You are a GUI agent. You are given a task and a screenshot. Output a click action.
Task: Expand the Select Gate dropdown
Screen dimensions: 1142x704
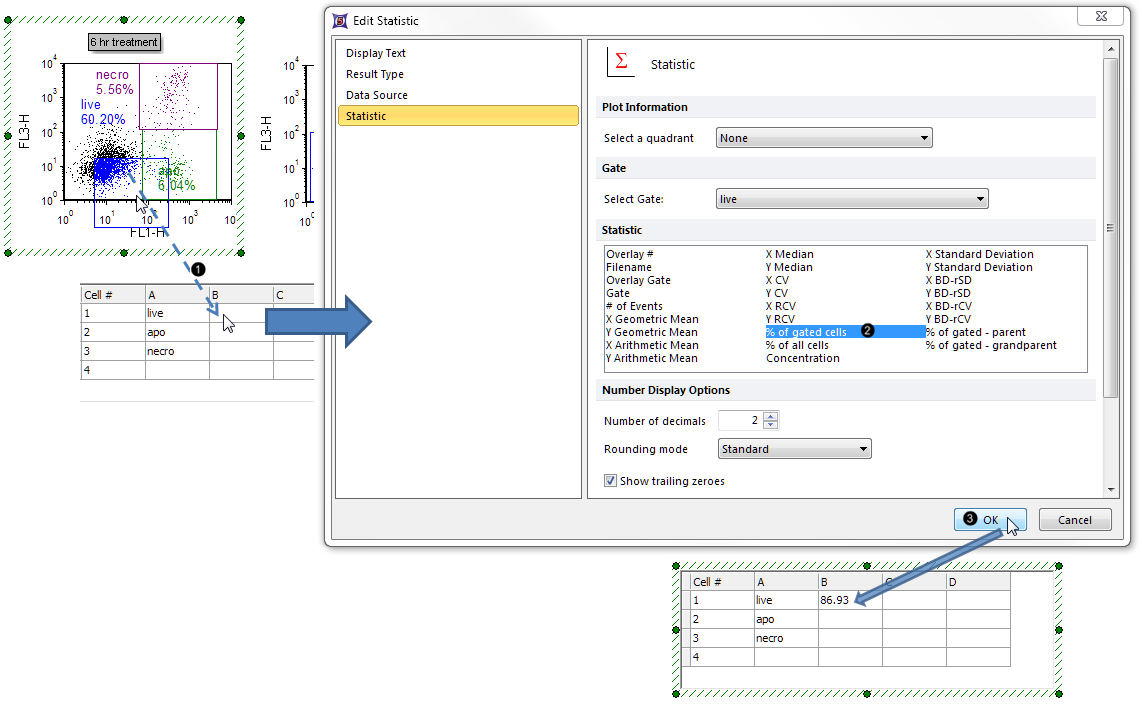click(852, 199)
